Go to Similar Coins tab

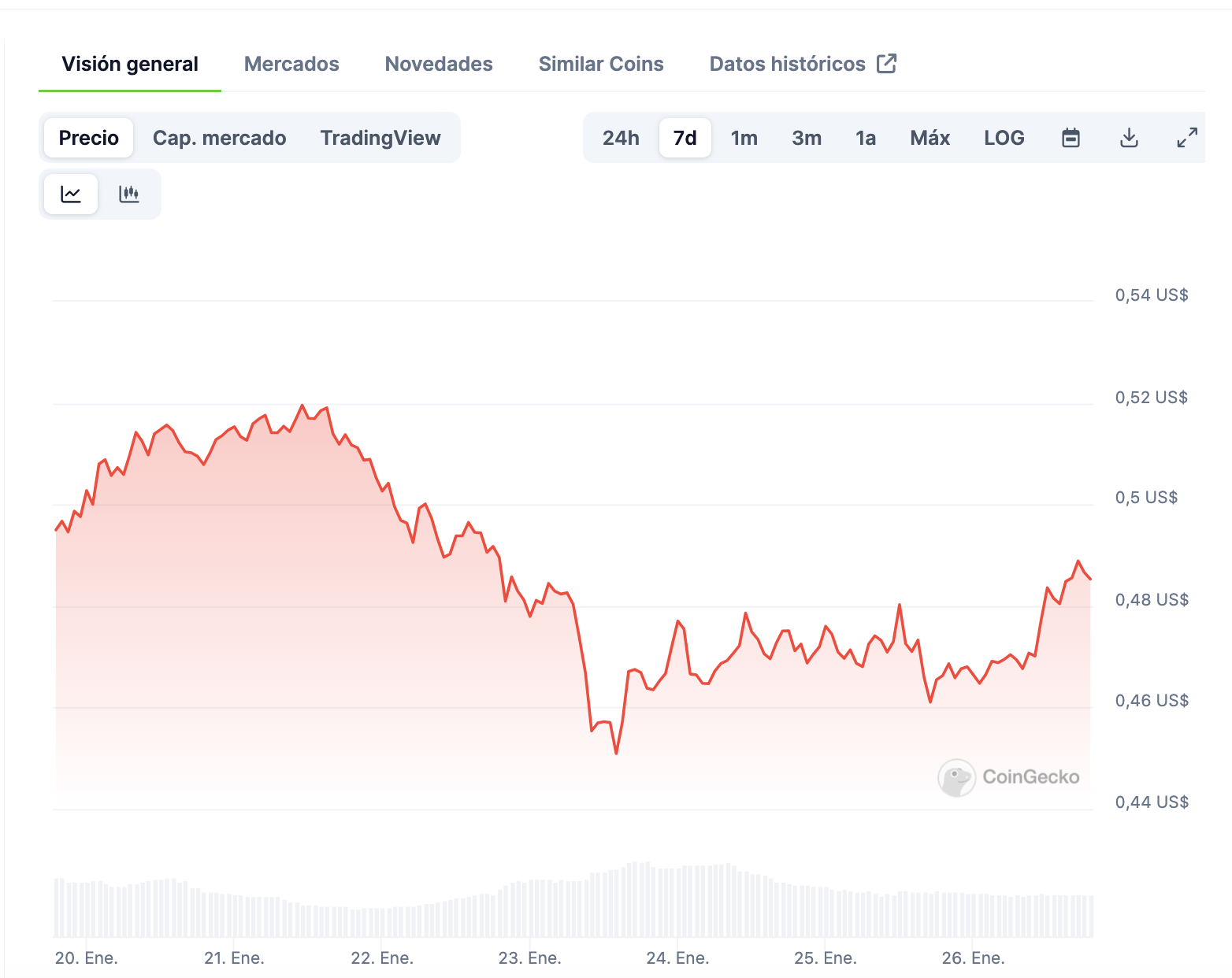click(x=601, y=64)
